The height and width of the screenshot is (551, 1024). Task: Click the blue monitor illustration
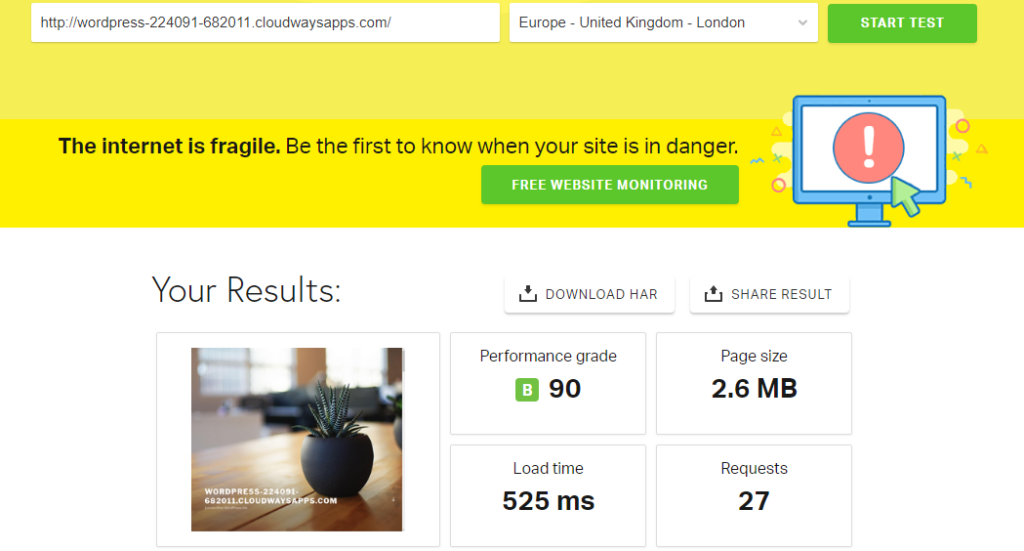(x=869, y=161)
